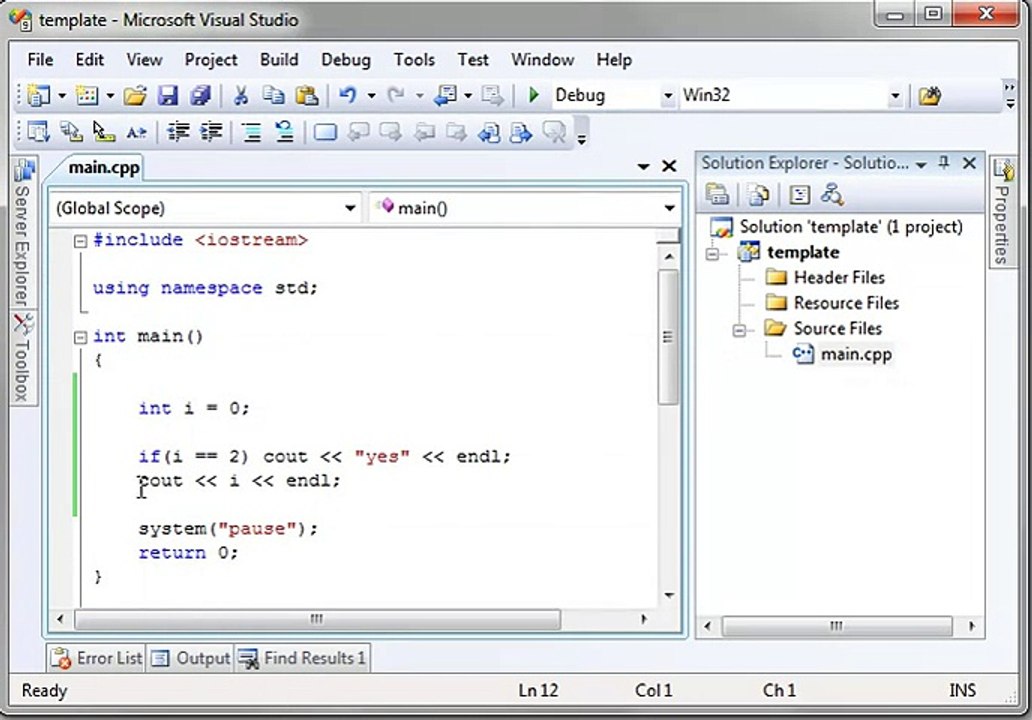1032x720 pixels.
Task: Open the File menu
Action: [x=40, y=60]
